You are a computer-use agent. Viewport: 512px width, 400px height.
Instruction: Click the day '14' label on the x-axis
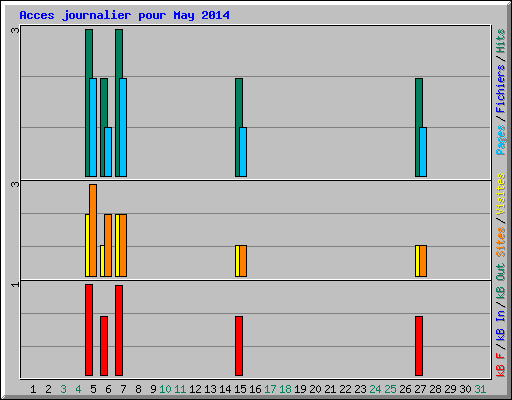pos(225,389)
